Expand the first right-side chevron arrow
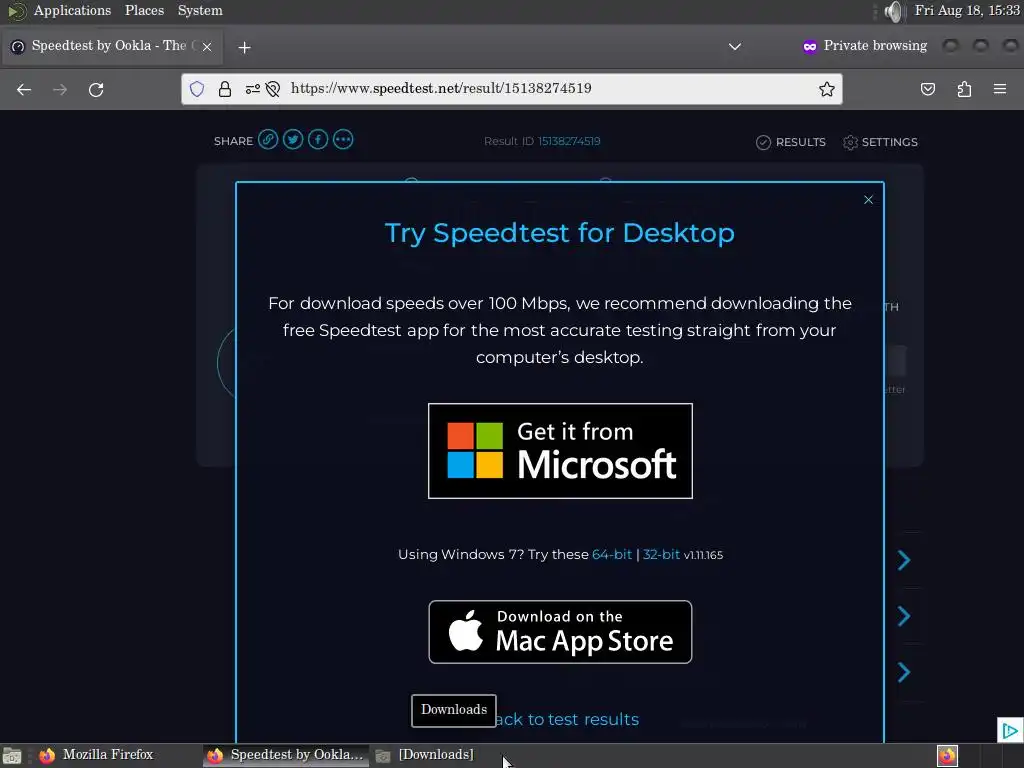This screenshot has width=1024, height=768. [x=904, y=560]
